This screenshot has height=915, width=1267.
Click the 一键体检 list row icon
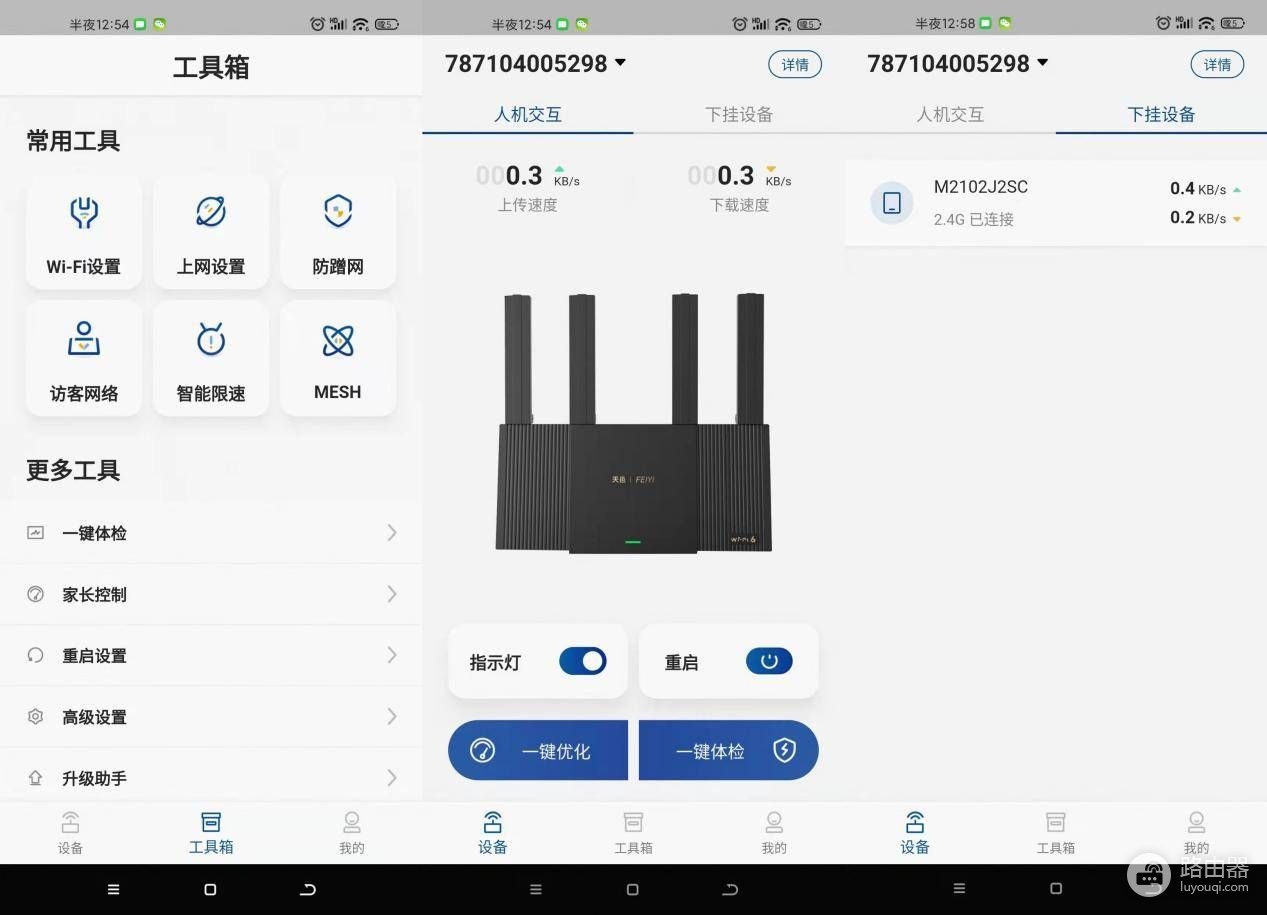click(36, 533)
